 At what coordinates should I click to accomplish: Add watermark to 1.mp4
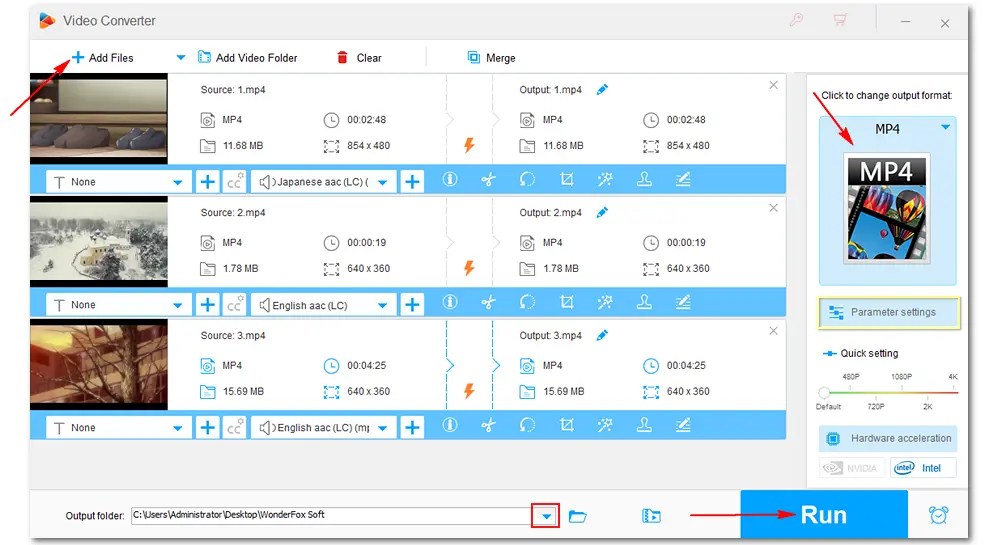point(644,180)
